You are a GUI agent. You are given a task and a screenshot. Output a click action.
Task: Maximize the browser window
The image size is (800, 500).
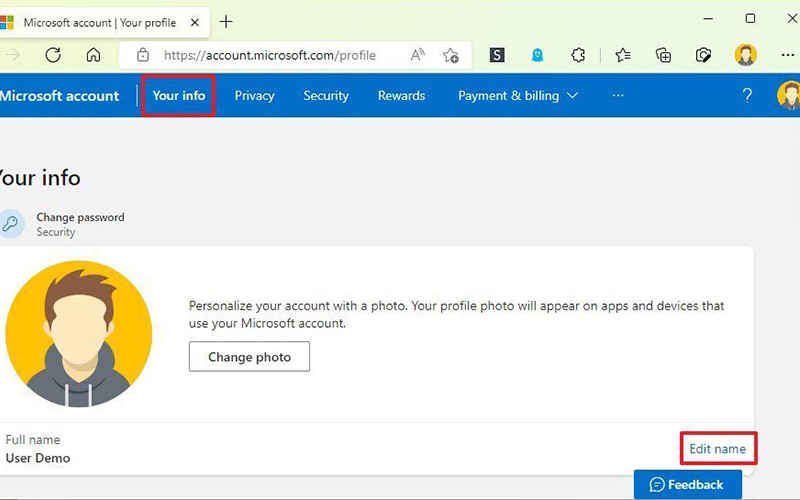pyautogui.click(x=750, y=18)
